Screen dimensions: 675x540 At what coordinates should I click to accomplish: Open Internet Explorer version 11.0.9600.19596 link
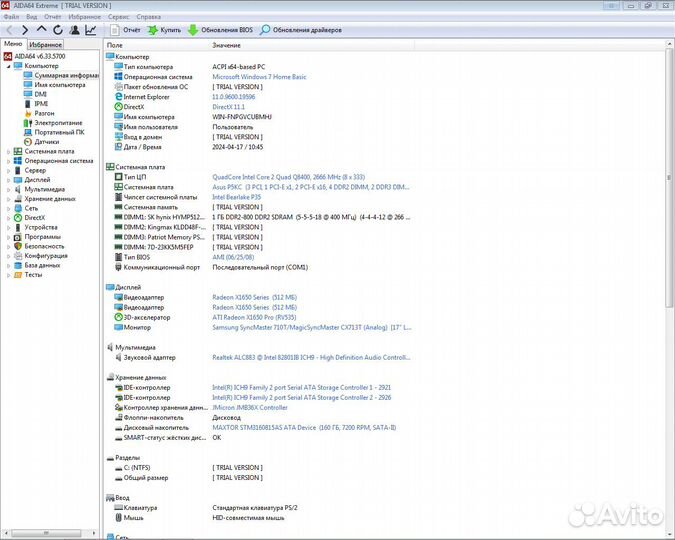pos(234,97)
